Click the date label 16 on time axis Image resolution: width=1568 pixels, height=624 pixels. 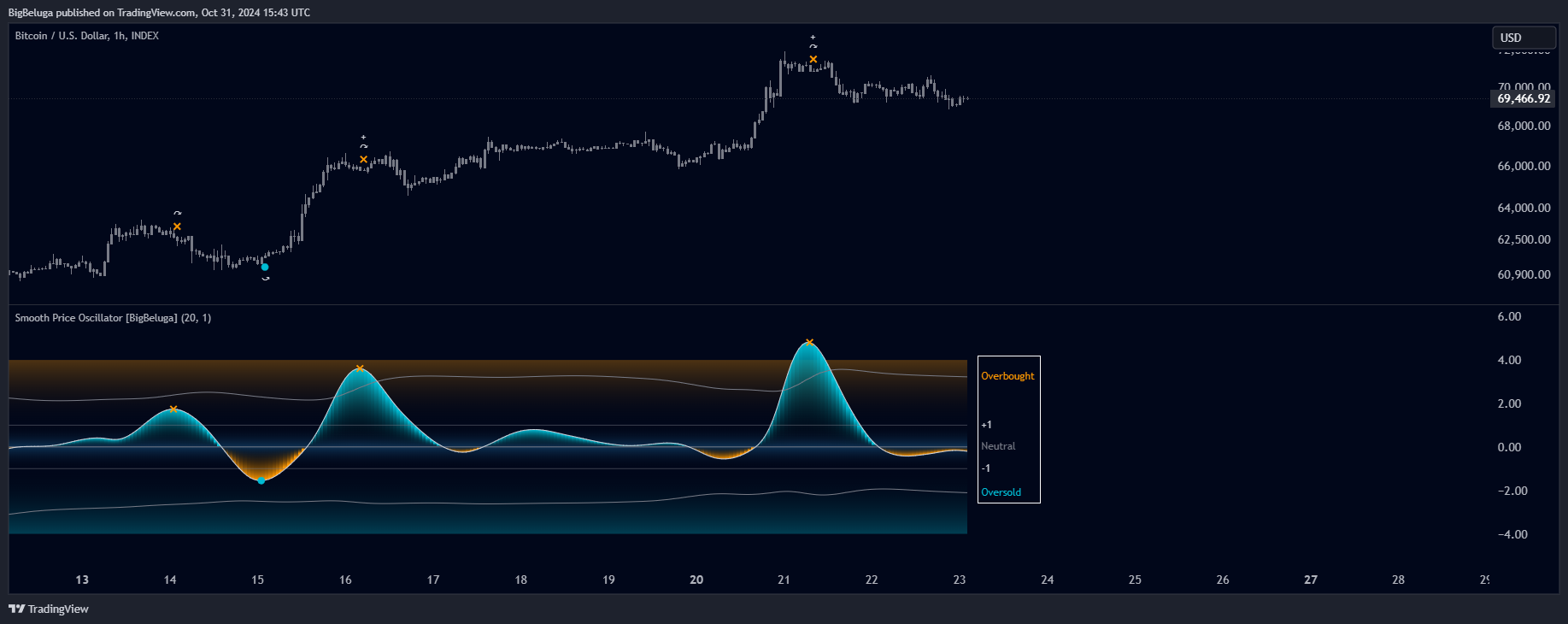point(345,580)
